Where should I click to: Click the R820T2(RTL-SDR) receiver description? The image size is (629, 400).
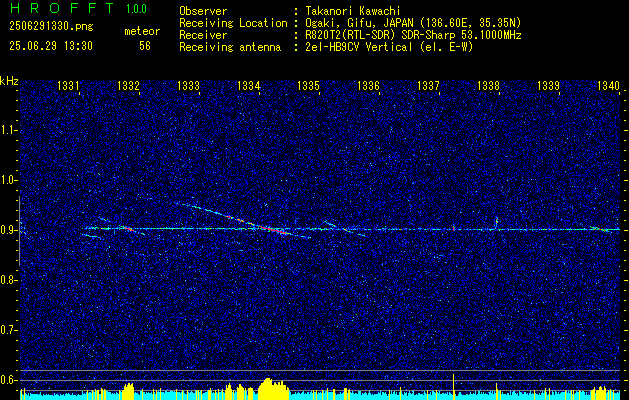(x=413, y=35)
